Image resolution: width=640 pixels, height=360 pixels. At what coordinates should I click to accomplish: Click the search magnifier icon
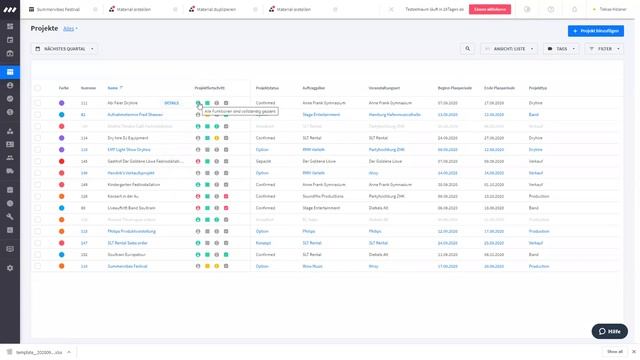[467, 49]
